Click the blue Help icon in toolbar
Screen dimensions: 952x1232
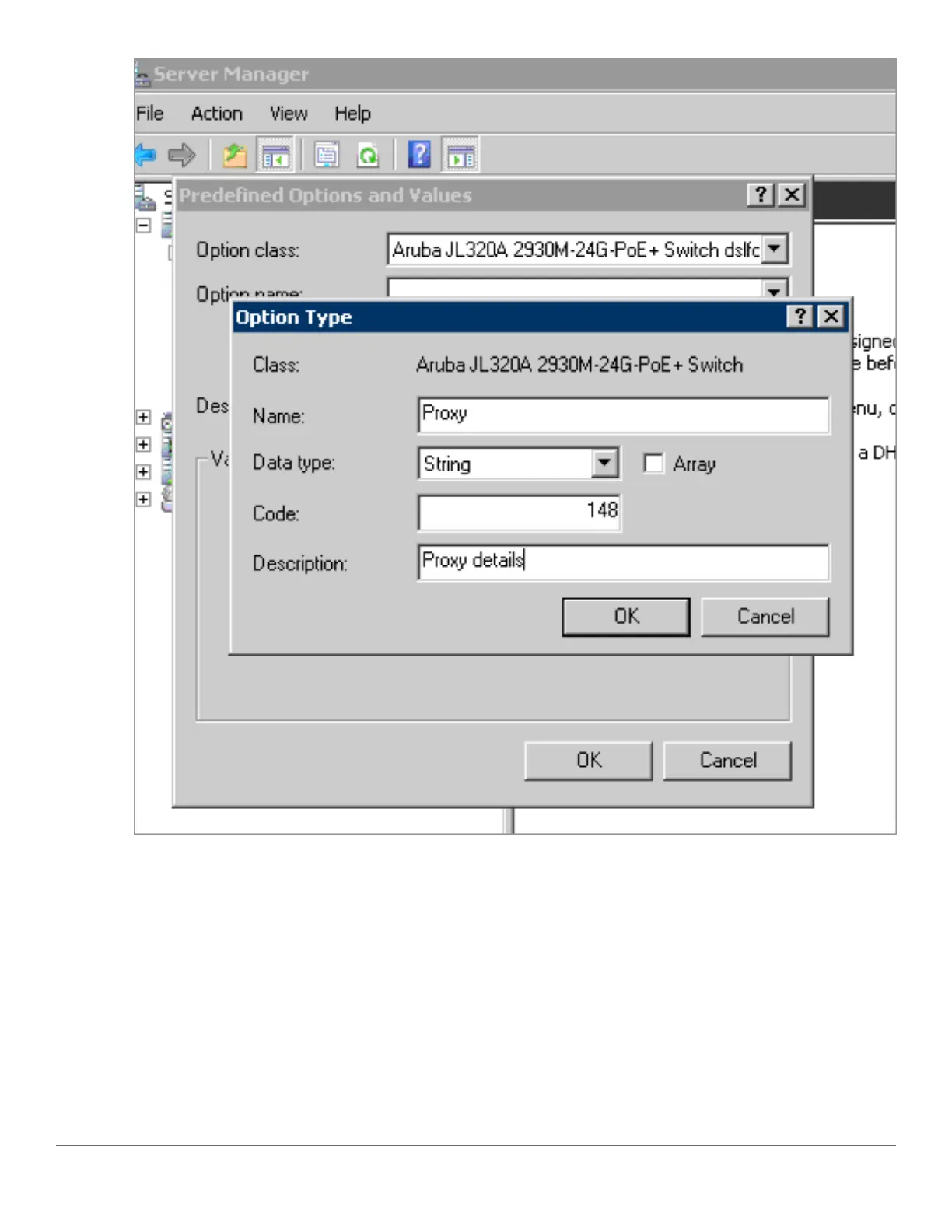419,155
